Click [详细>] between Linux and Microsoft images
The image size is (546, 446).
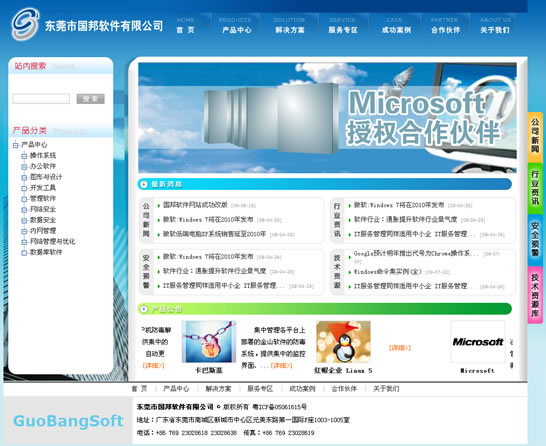[400, 348]
